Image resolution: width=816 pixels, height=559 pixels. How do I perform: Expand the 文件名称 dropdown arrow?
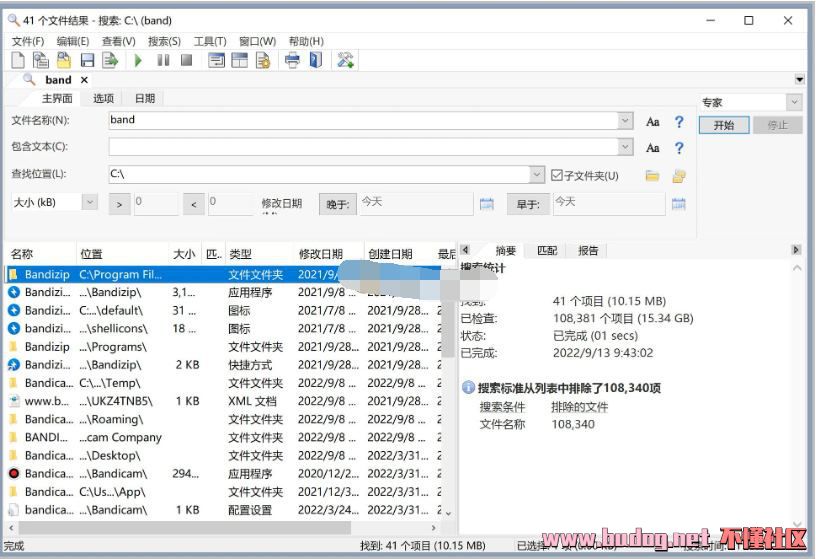pos(625,121)
